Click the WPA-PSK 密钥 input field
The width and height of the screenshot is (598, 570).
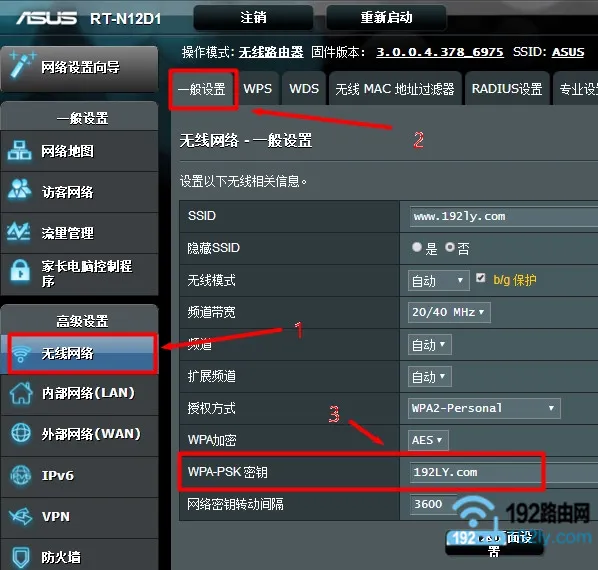(x=504, y=472)
